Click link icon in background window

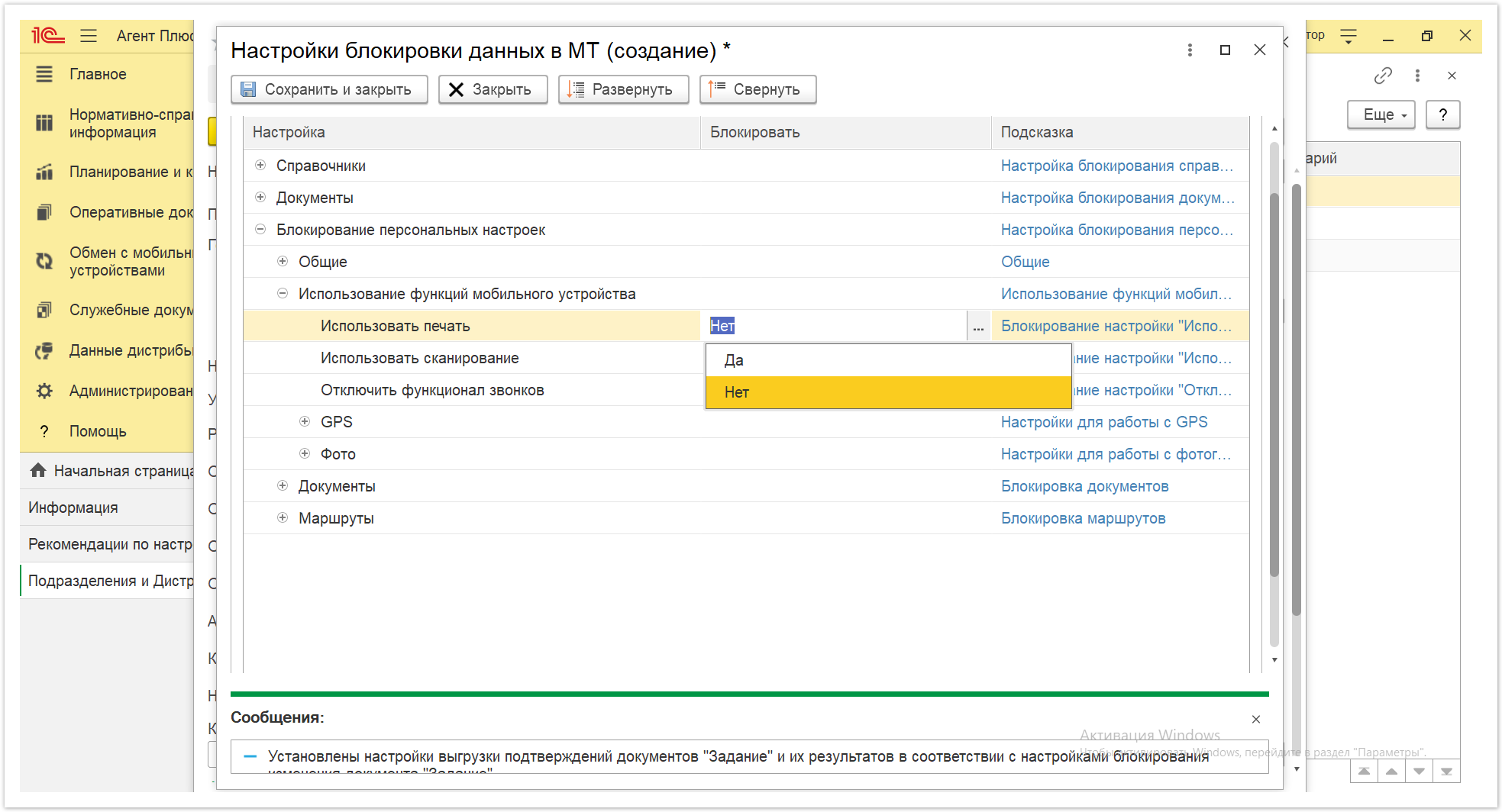(x=1383, y=76)
